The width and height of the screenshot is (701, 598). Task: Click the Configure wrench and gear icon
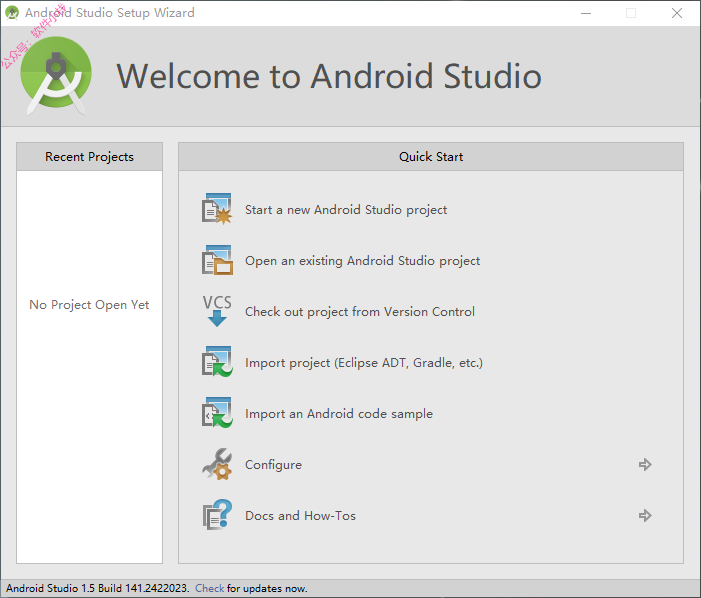217,464
